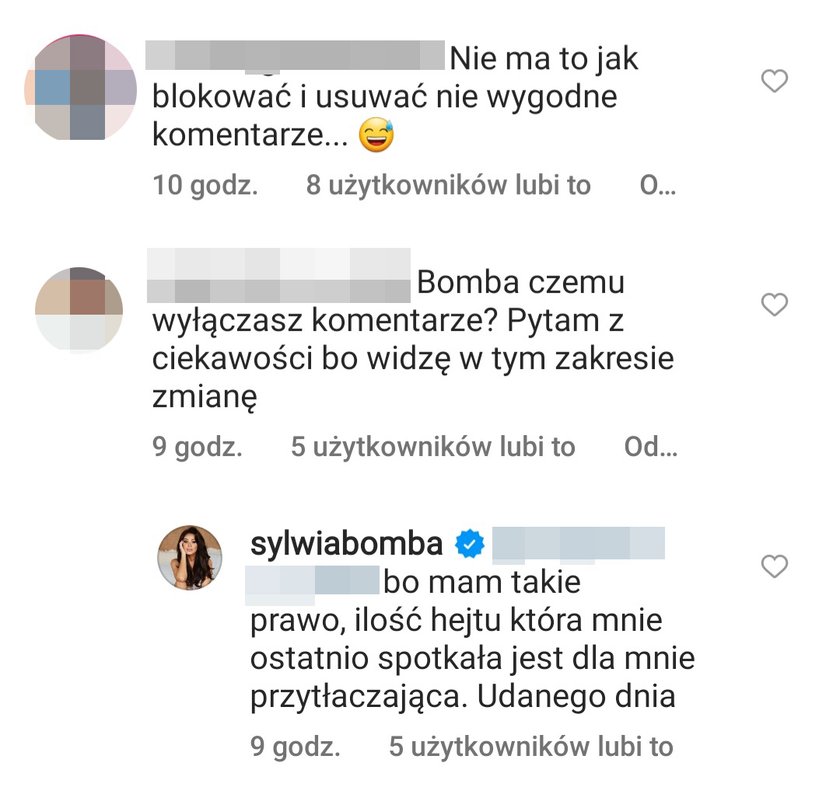Open the sylwiabomba username link
Image resolution: width=840 pixels, height=808 pixels.
pyautogui.click(x=347, y=544)
